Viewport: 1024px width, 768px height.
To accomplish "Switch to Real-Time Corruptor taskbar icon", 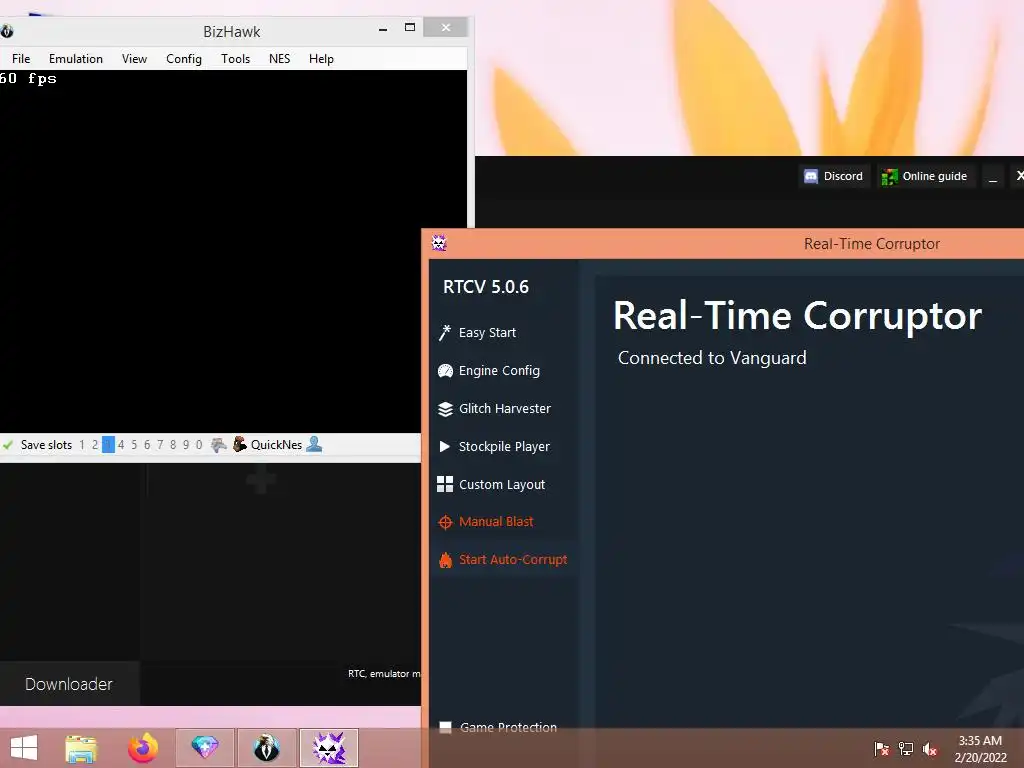I will [x=329, y=748].
